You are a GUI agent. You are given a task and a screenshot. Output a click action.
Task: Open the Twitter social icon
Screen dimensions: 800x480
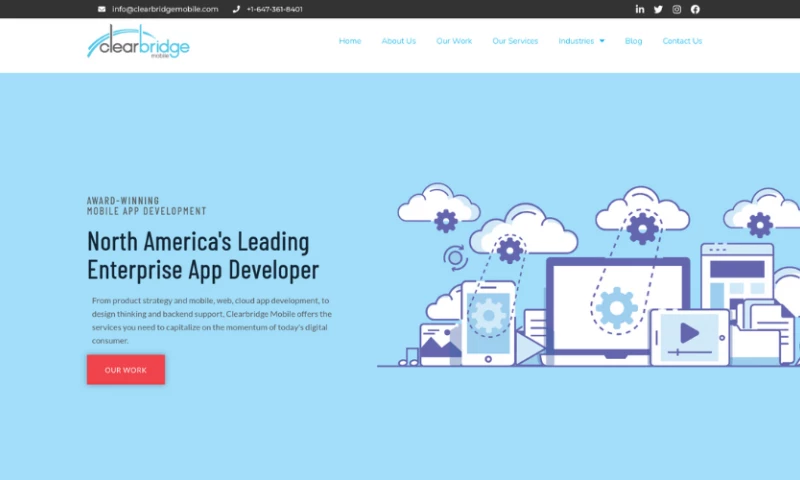[x=658, y=9]
